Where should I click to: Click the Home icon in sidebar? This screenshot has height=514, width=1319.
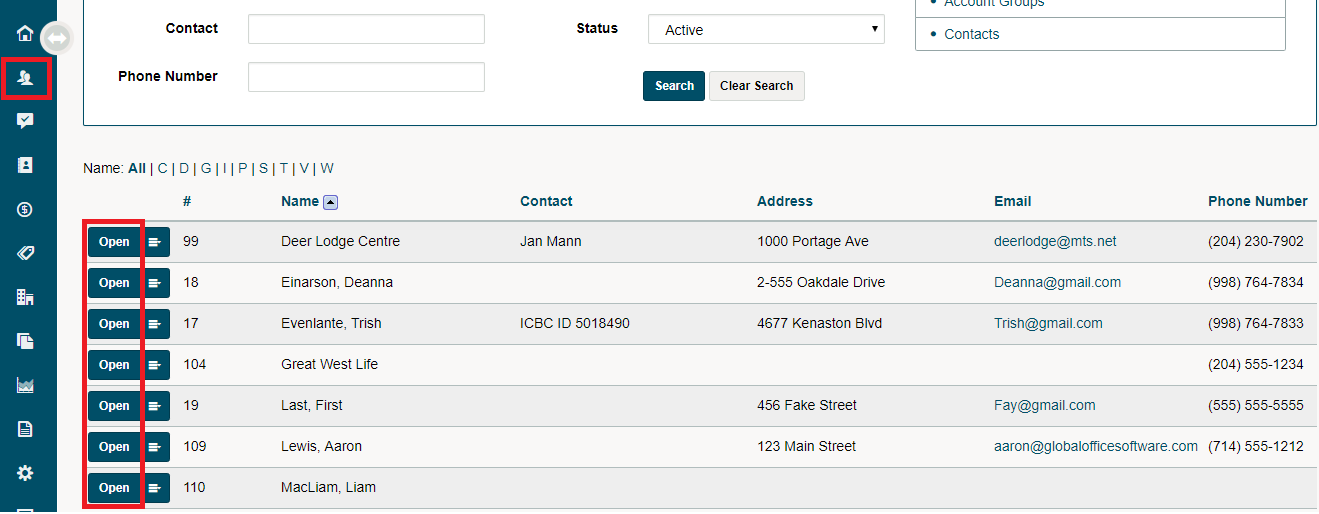pyautogui.click(x=26, y=33)
